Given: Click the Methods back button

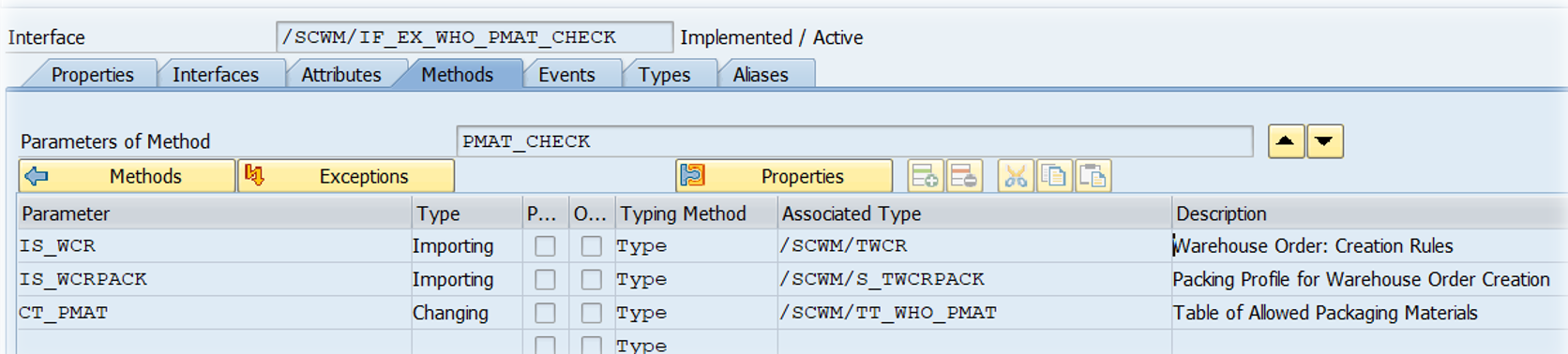Looking at the screenshot, I should [x=127, y=176].
